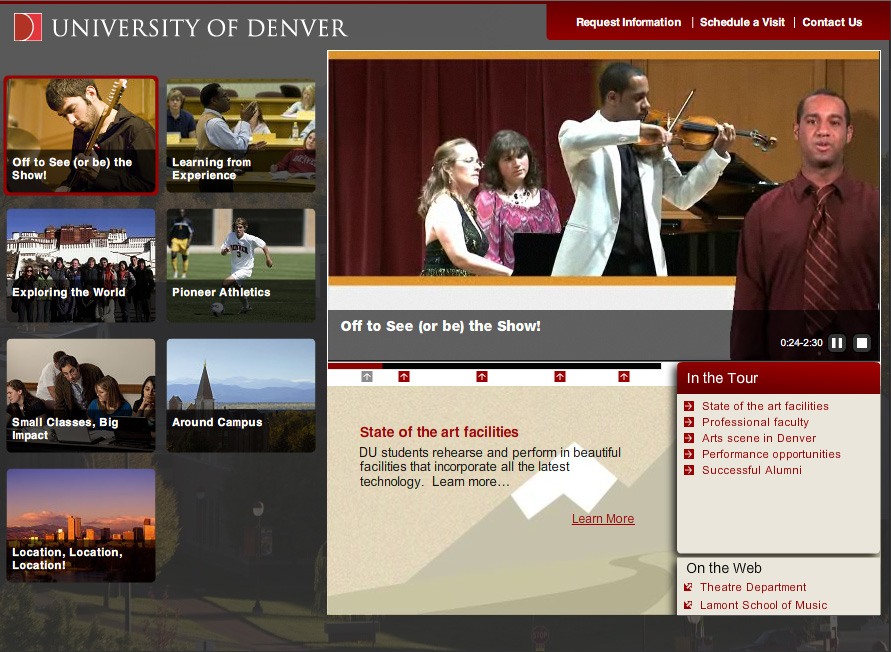Open Request Information page
The width and height of the screenshot is (891, 652).
click(x=628, y=22)
